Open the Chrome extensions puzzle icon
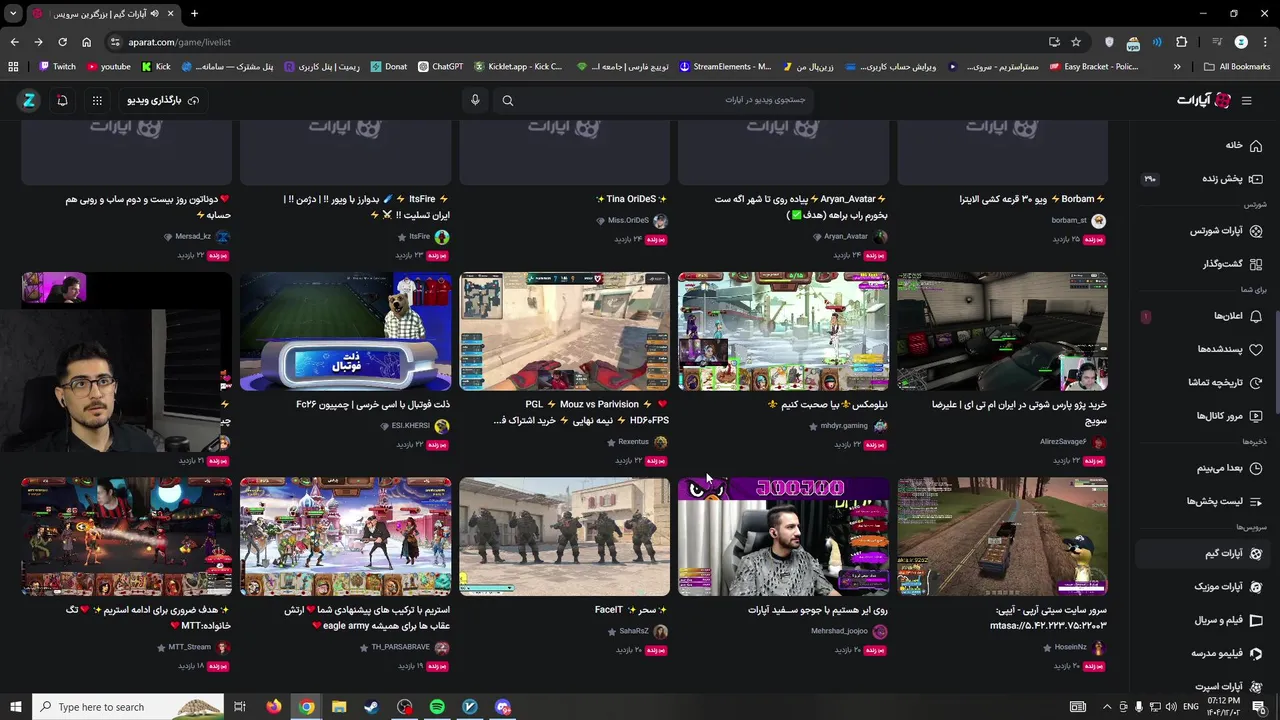The width and height of the screenshot is (1280, 720). [1182, 42]
